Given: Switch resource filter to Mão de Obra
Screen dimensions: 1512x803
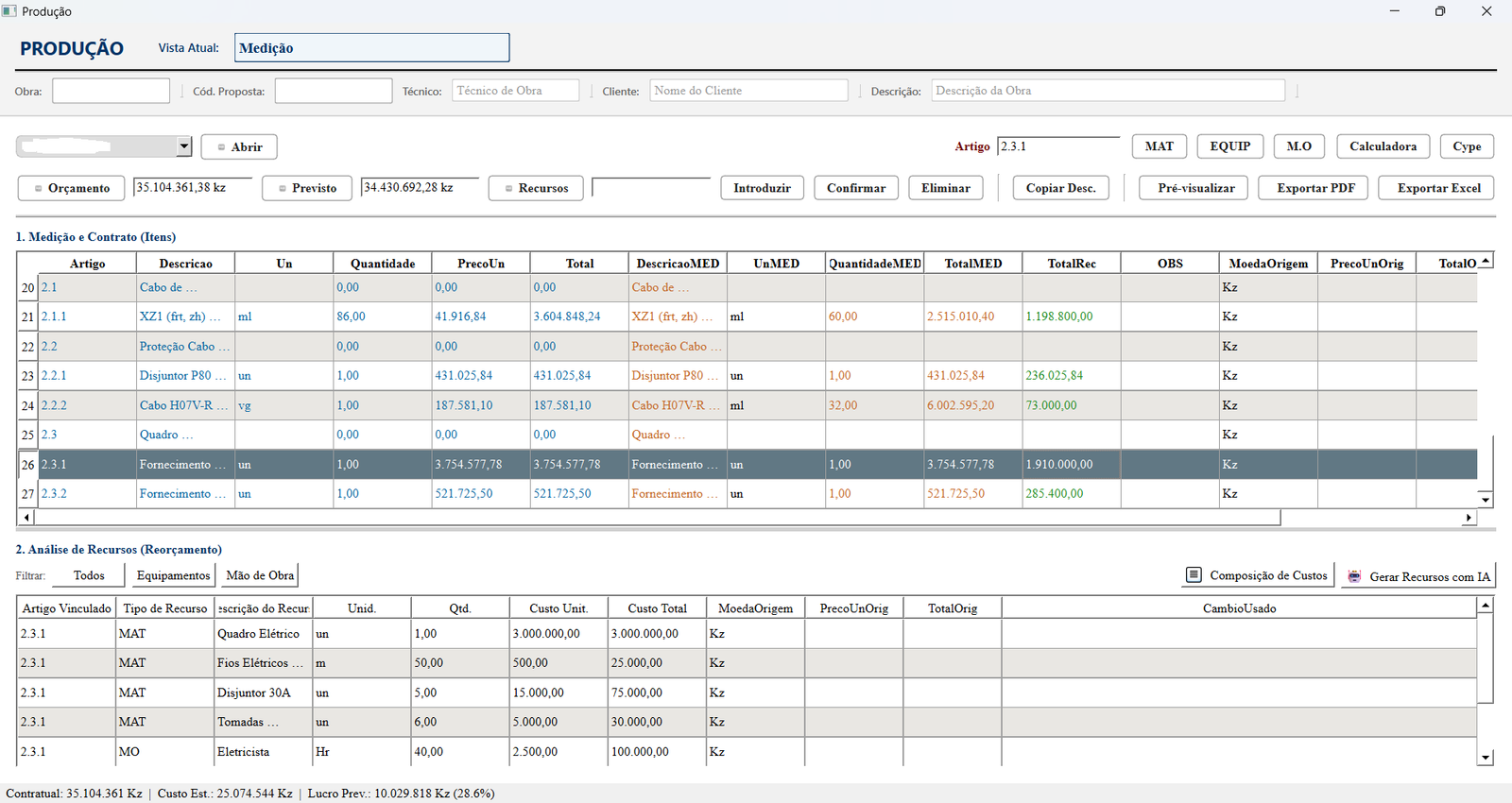Looking at the screenshot, I should point(260,575).
